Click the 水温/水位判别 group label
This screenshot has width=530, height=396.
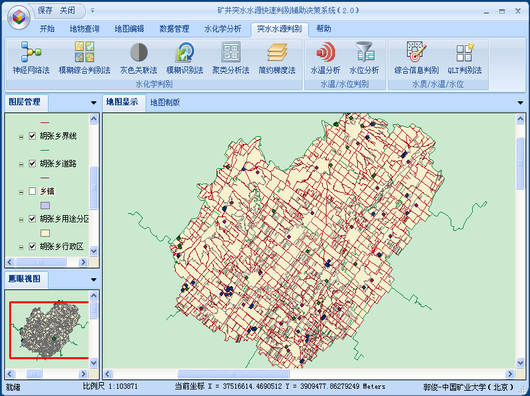pos(344,84)
